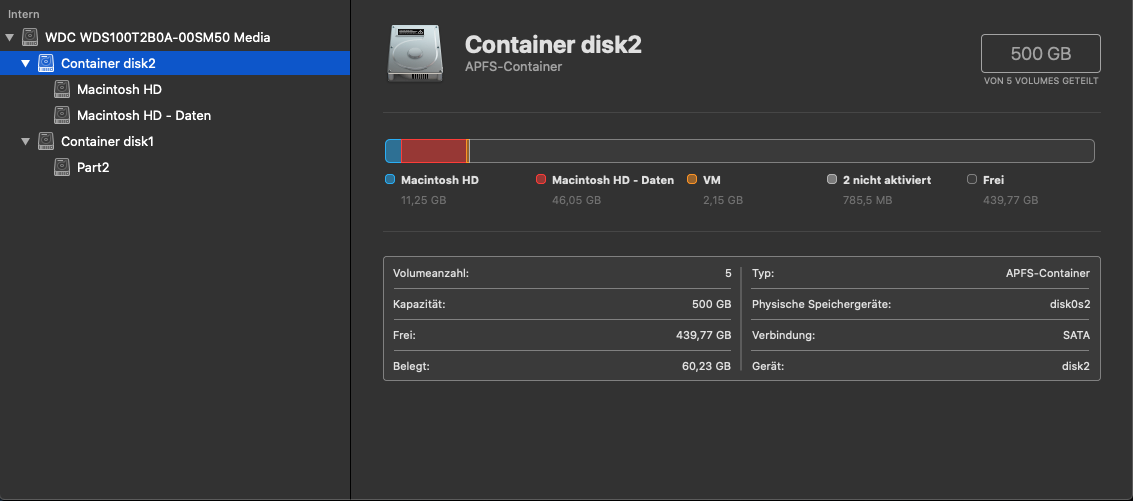Click the red segment of the storage bar
Viewport: 1133px width, 501px height.
(x=434, y=151)
